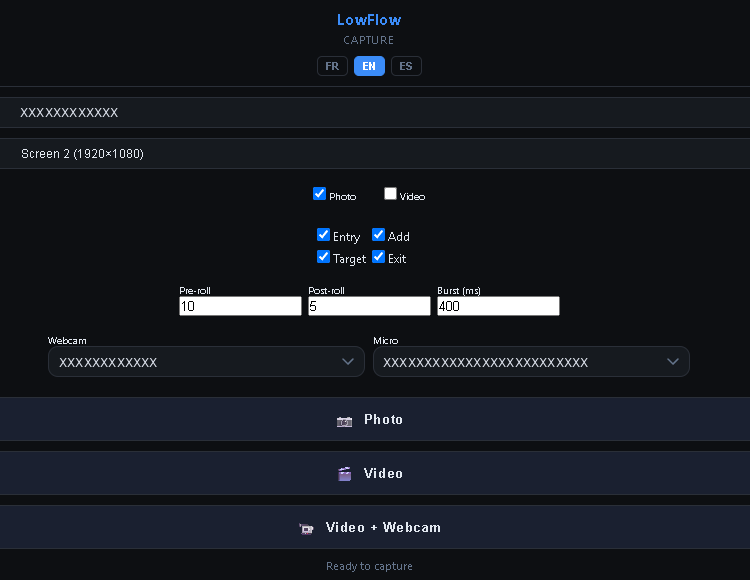The image size is (750, 580).
Task: Toggle the Entry checkbox
Action: [x=323, y=235]
